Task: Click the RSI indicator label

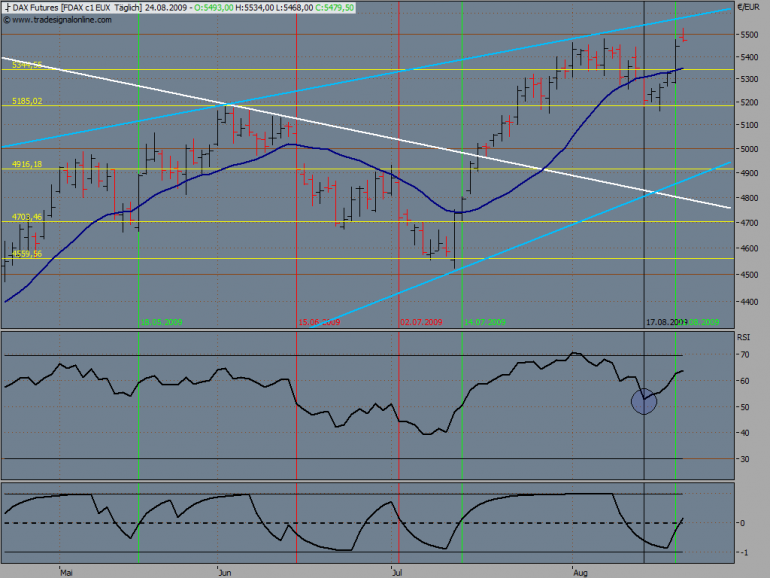Action: [743, 337]
